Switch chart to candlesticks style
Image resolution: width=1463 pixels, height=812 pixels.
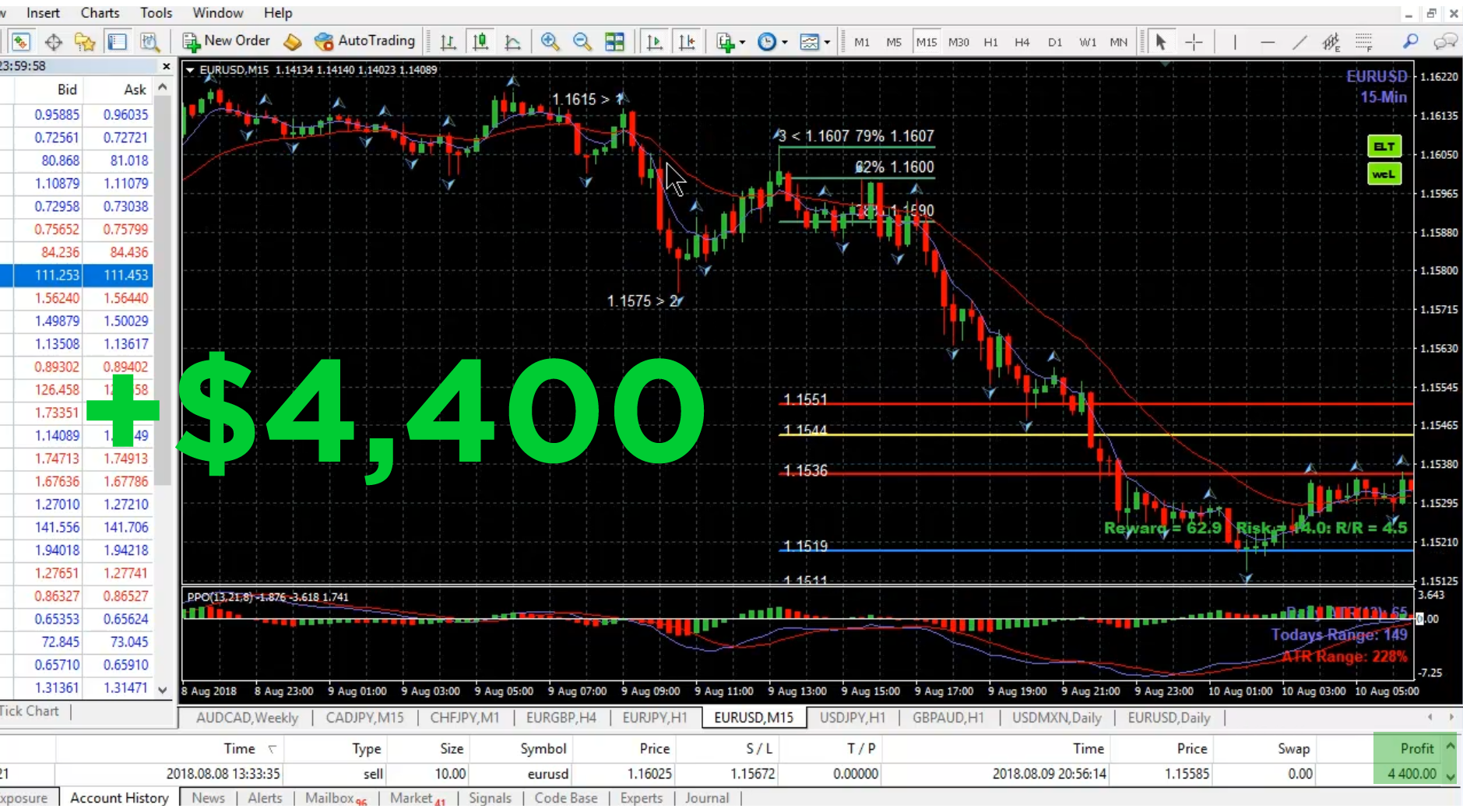click(480, 41)
